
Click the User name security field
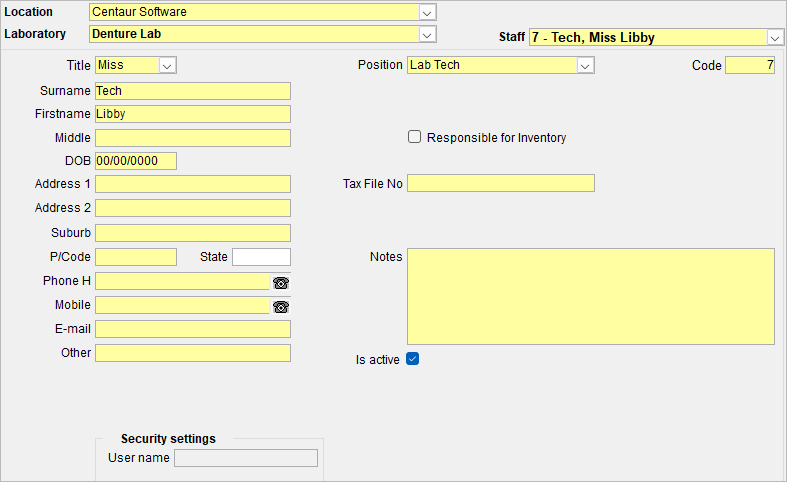(x=246, y=458)
